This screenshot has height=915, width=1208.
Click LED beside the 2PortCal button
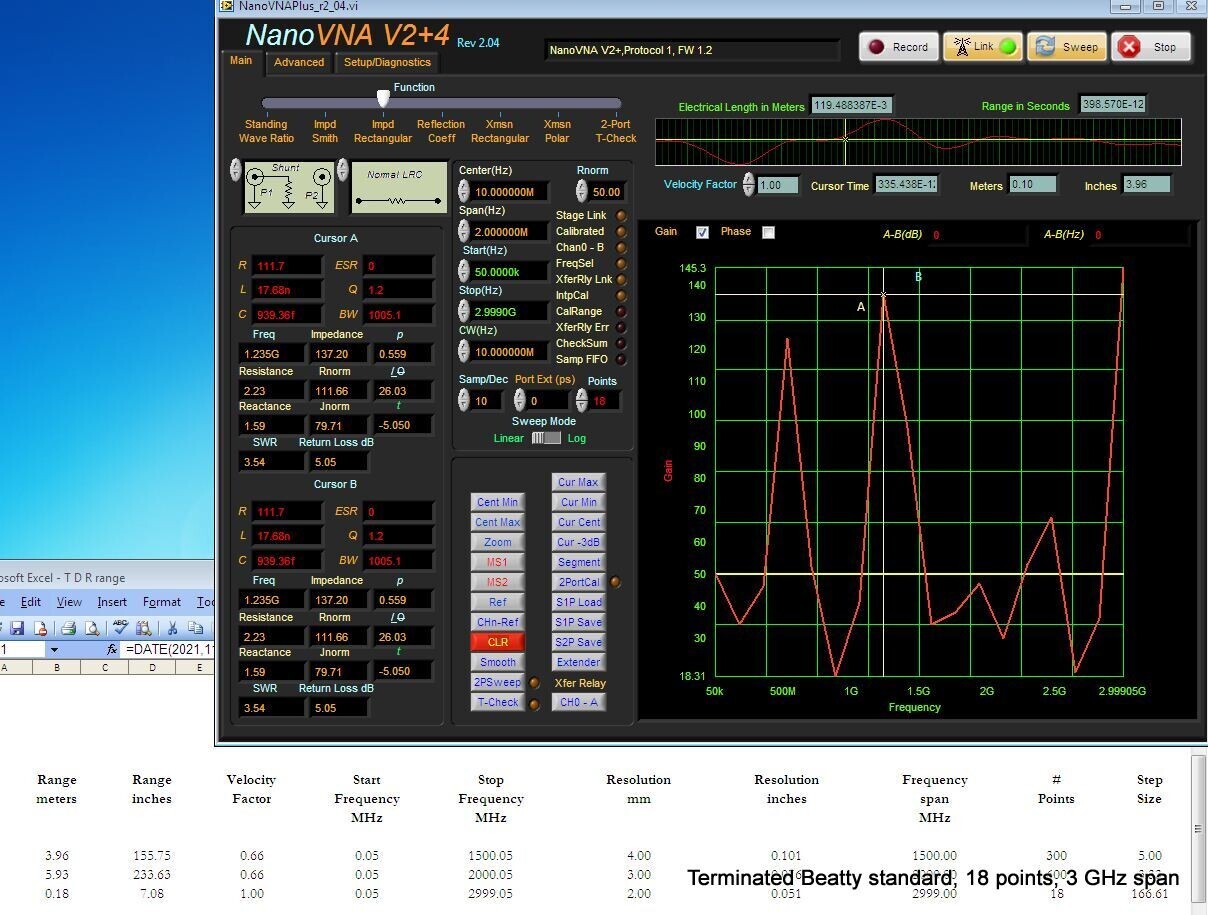click(x=615, y=582)
